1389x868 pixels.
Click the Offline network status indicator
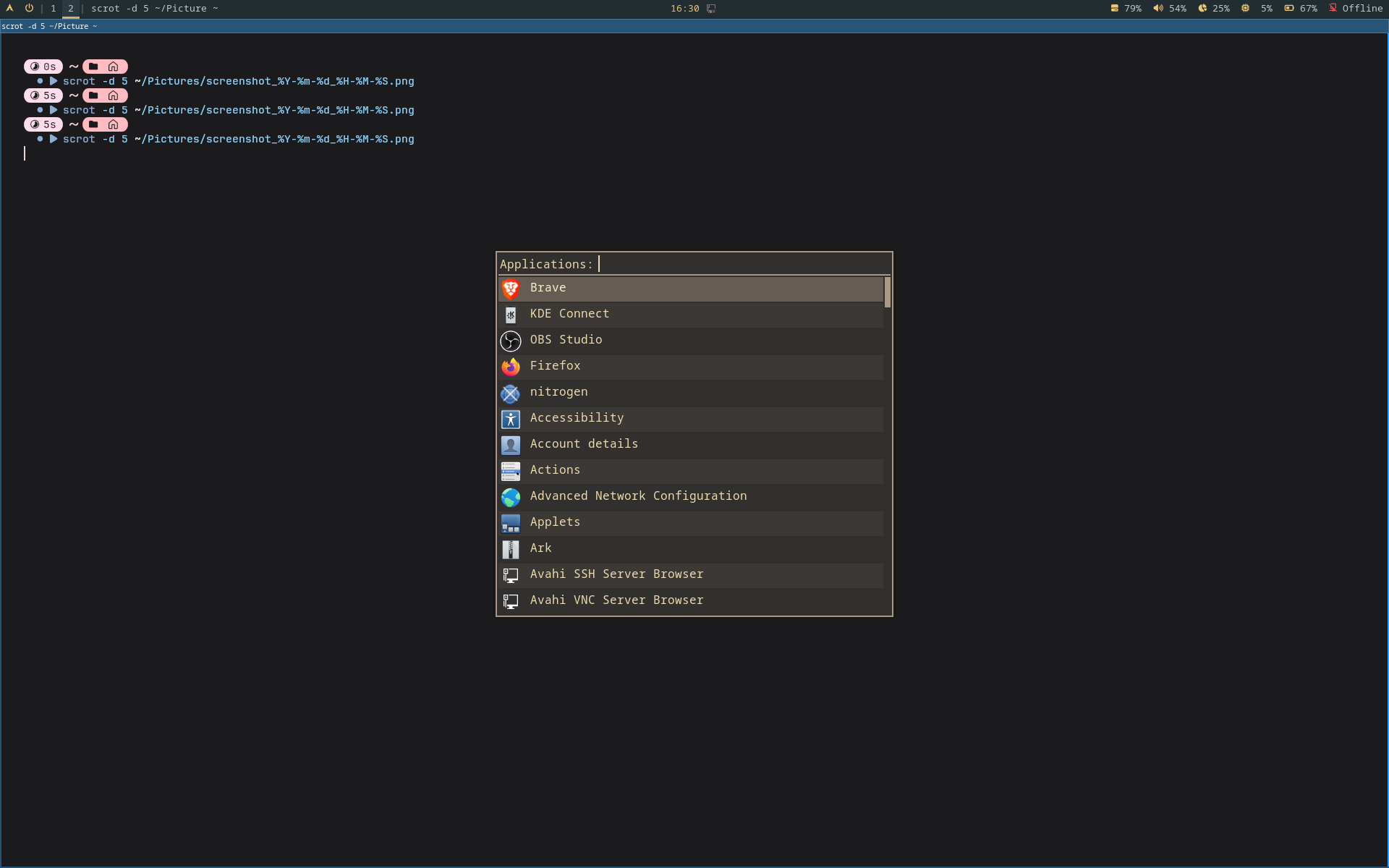pyautogui.click(x=1356, y=8)
